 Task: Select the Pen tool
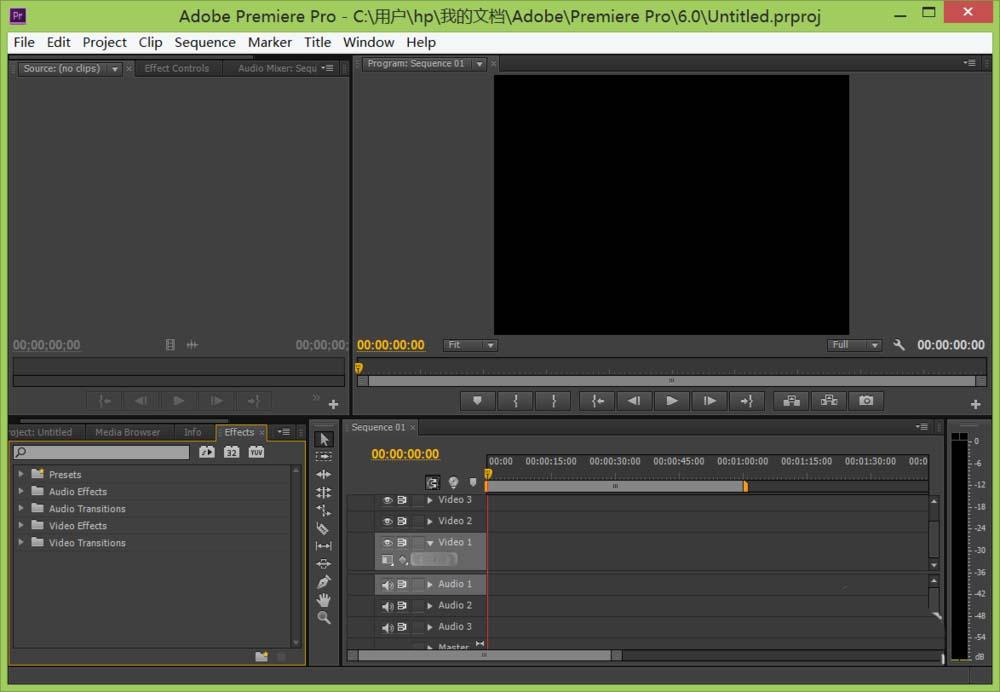[323, 582]
